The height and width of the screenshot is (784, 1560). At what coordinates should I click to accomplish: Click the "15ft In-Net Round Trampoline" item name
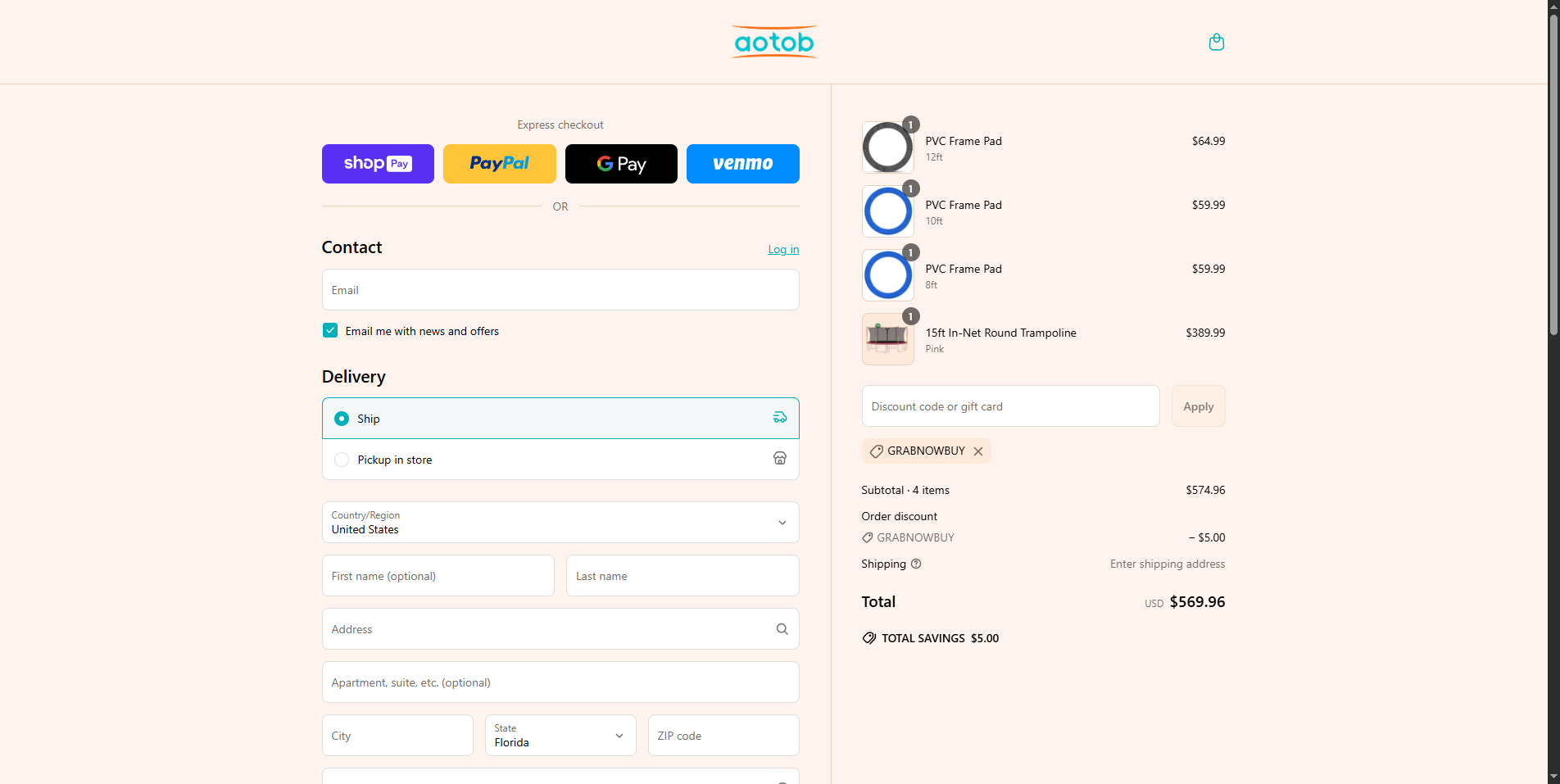[1001, 333]
